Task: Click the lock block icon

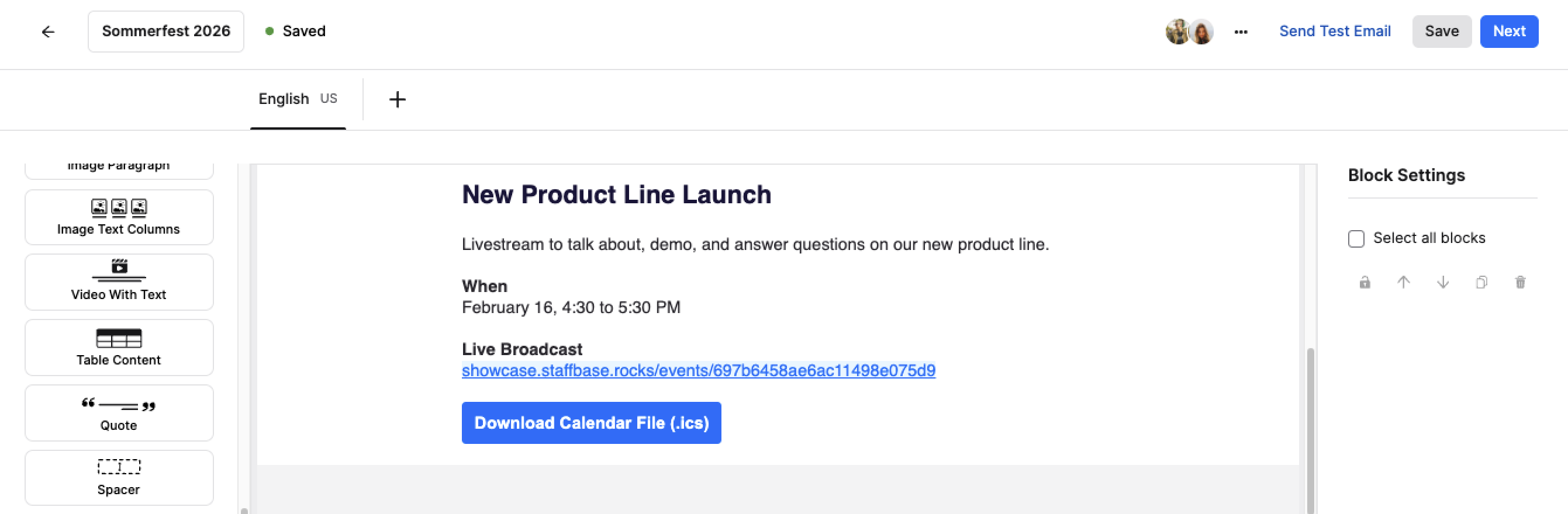Action: click(x=1365, y=282)
